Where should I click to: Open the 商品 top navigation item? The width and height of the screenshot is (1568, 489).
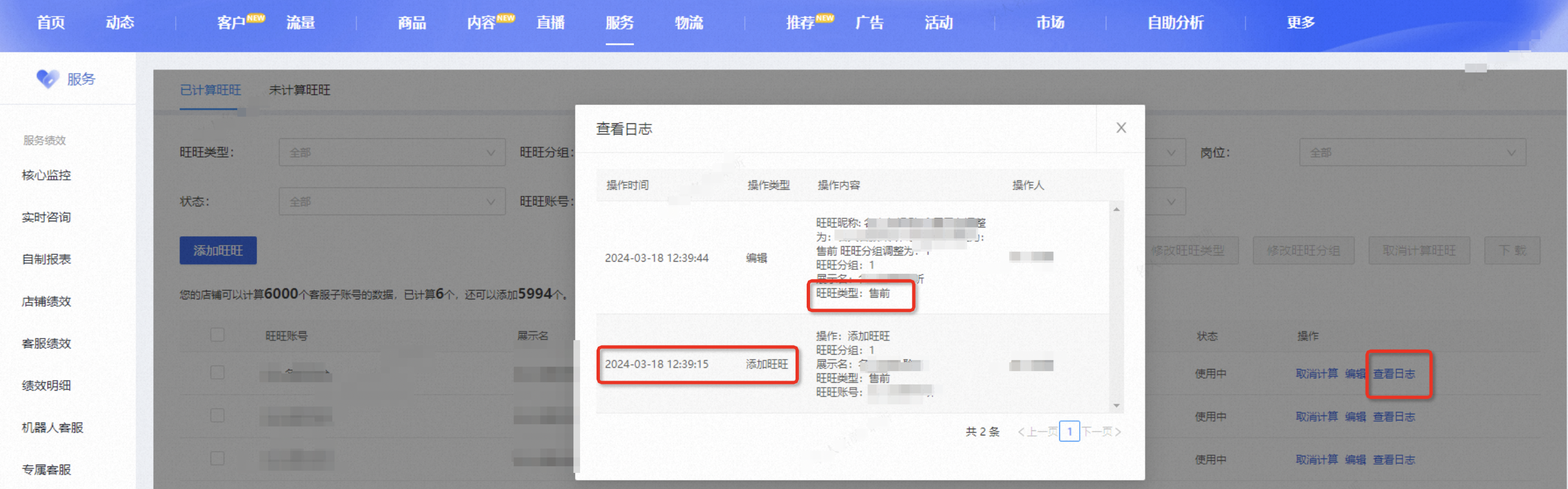(412, 23)
